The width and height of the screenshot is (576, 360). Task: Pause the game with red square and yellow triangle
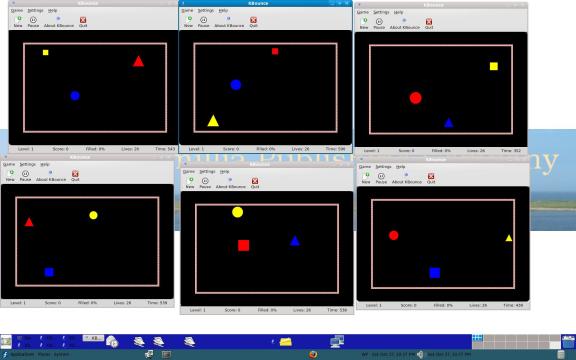click(x=204, y=22)
